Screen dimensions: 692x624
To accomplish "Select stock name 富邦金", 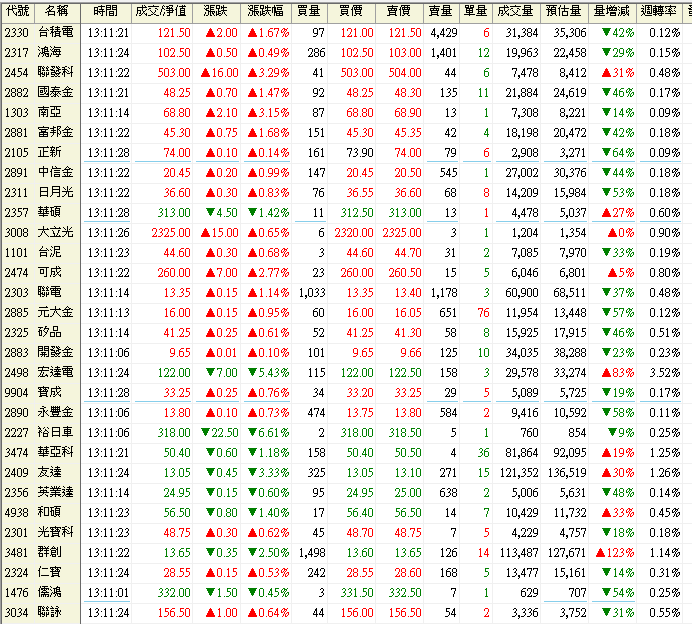I will coord(56,132).
